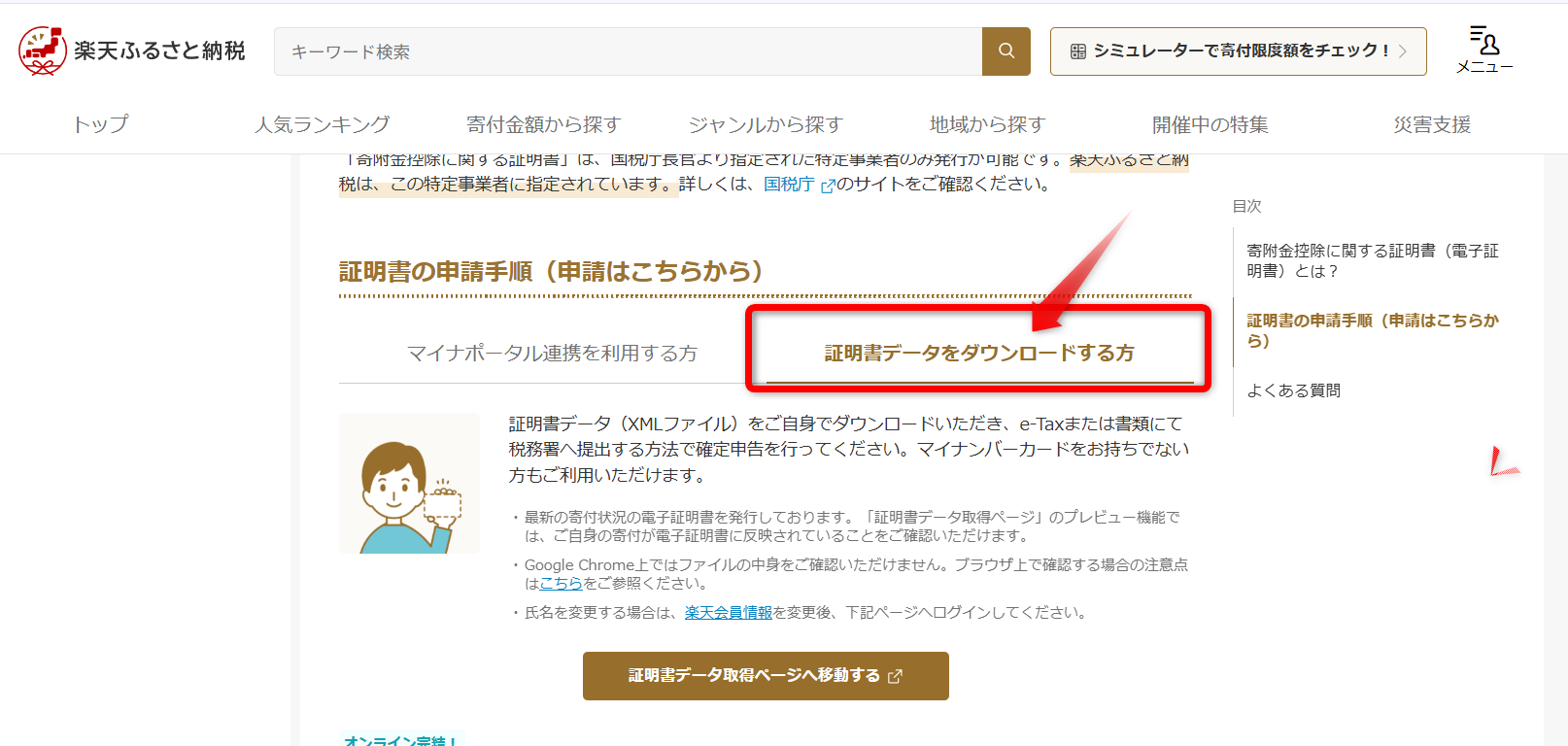Open 人気ランキング navigation item
Viewport: 1568px width, 746px height.
tap(322, 124)
